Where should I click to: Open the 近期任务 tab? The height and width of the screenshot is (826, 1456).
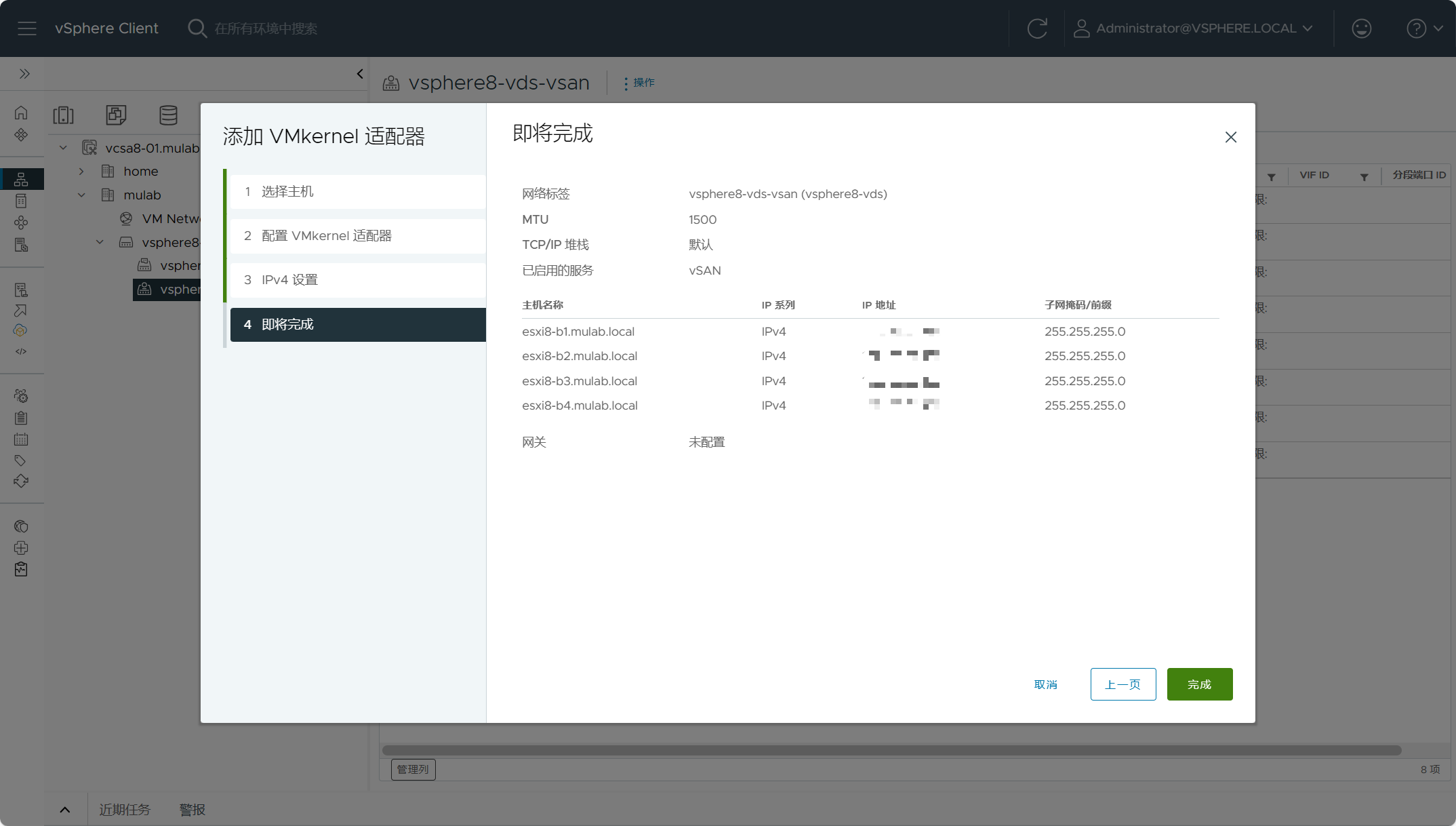125,809
